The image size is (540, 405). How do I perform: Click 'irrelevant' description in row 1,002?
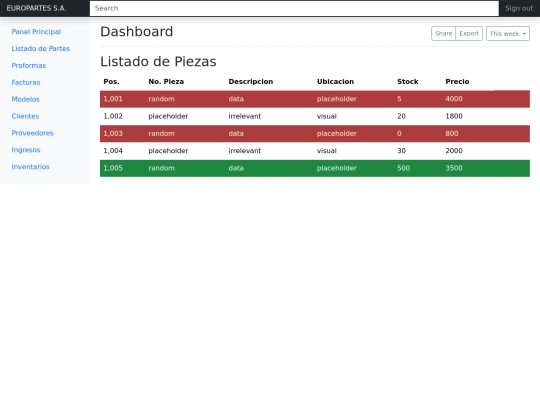245,116
